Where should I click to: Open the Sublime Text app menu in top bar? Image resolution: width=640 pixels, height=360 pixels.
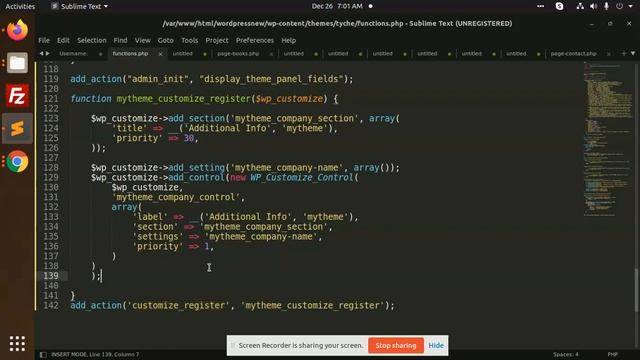80,6
